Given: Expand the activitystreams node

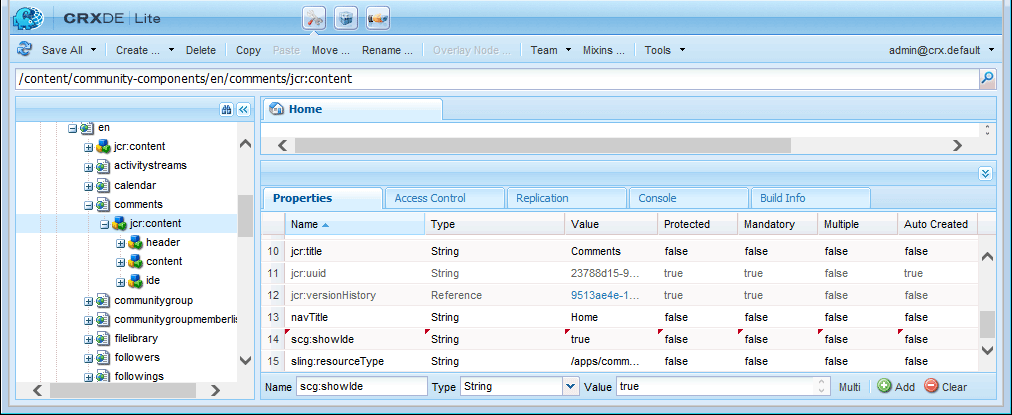Looking at the screenshot, I should pyautogui.click(x=88, y=167).
